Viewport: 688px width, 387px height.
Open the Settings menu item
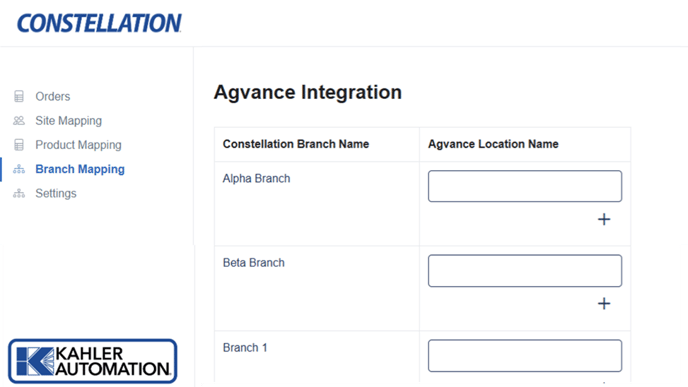[x=56, y=194]
